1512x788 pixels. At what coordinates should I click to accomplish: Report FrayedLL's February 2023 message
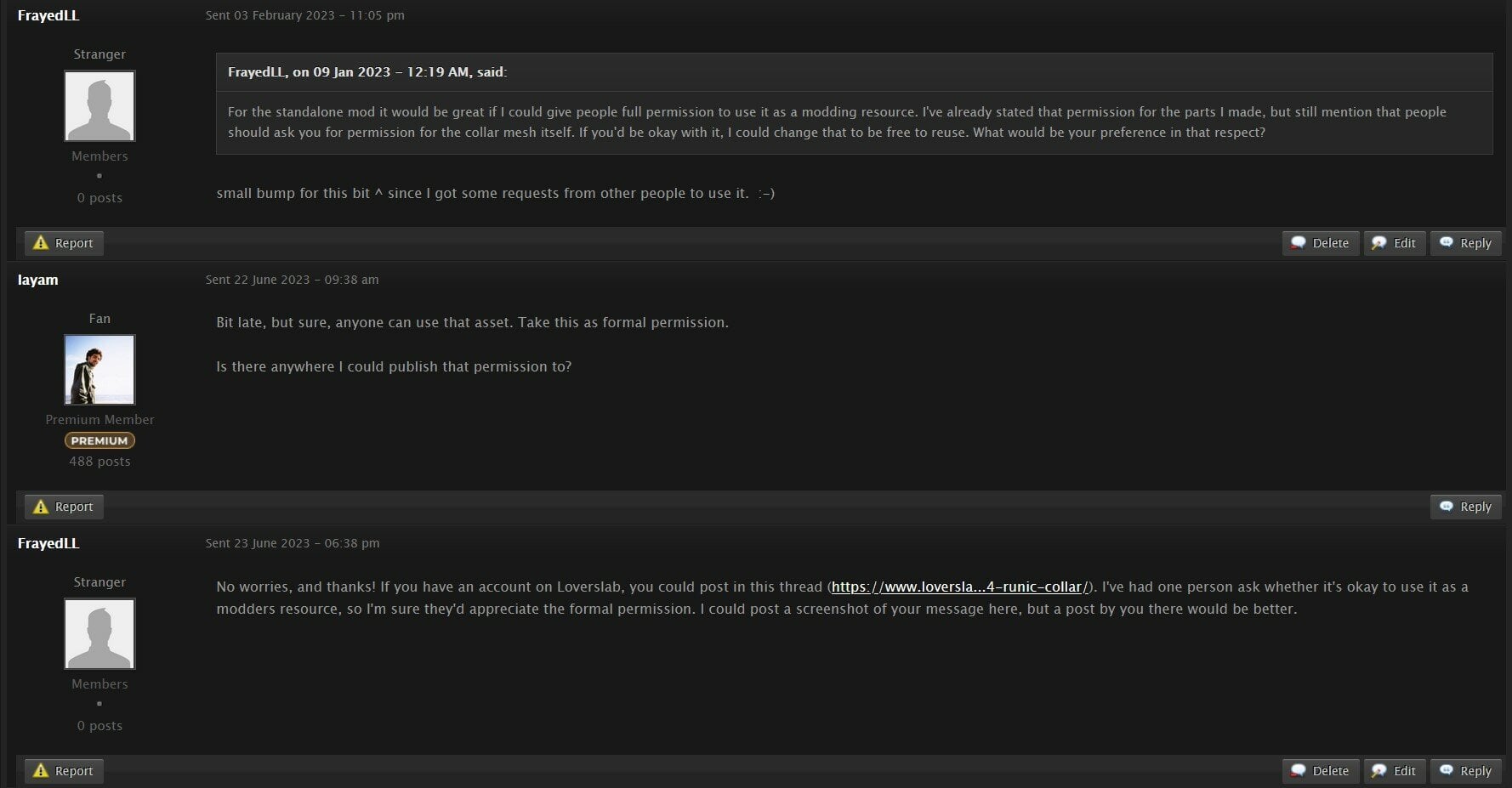tap(64, 243)
